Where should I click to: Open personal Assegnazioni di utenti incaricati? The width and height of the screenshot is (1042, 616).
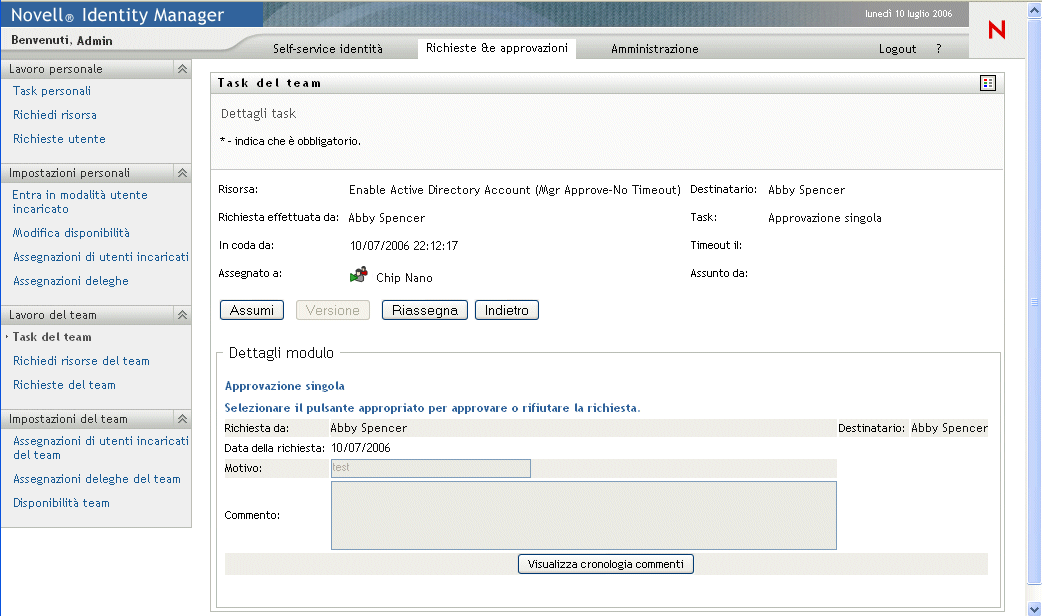pos(101,257)
